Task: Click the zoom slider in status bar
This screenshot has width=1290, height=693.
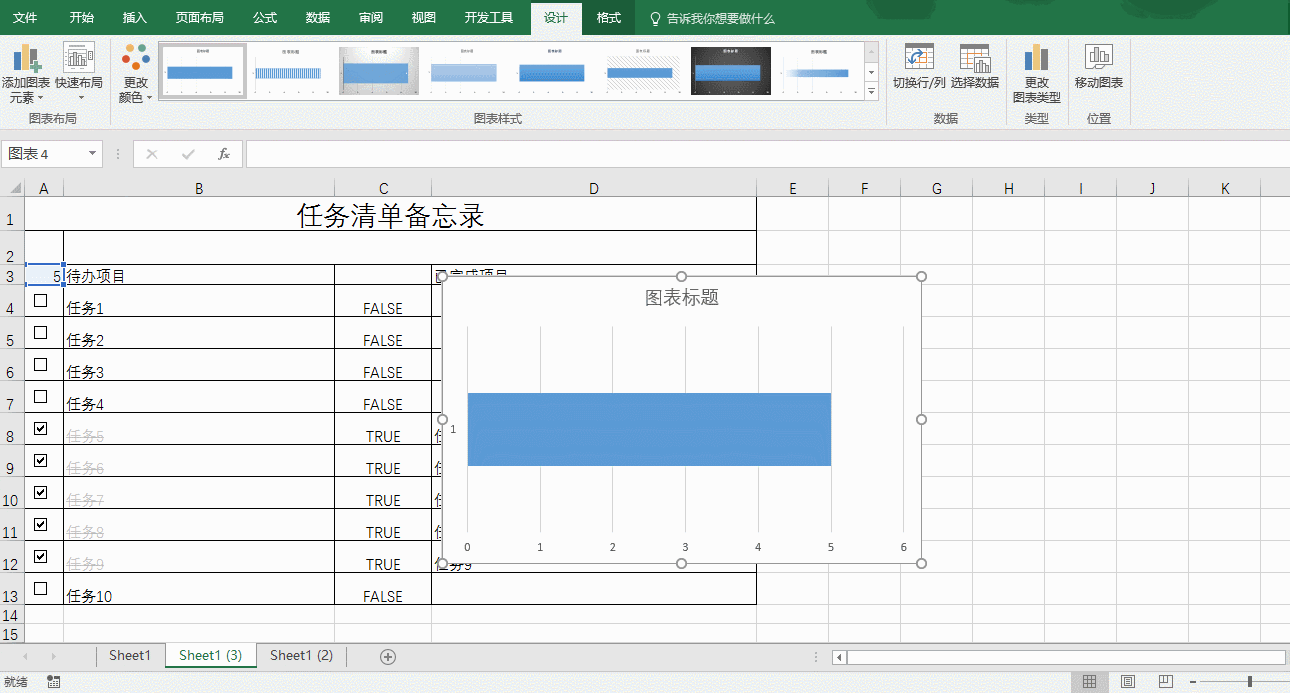Action: (x=1249, y=682)
